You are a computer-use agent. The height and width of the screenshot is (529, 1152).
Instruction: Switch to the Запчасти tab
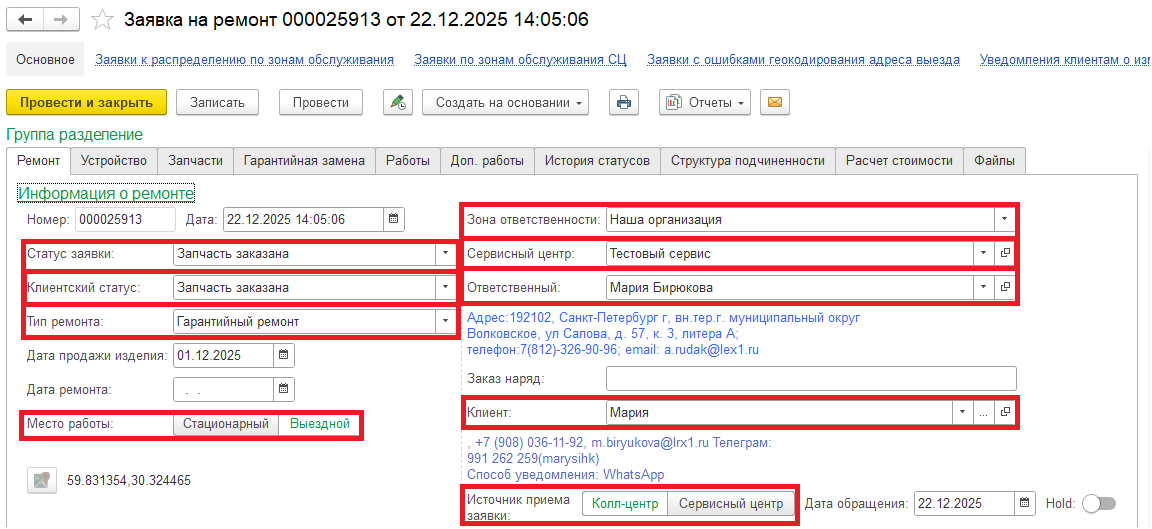coord(195,161)
